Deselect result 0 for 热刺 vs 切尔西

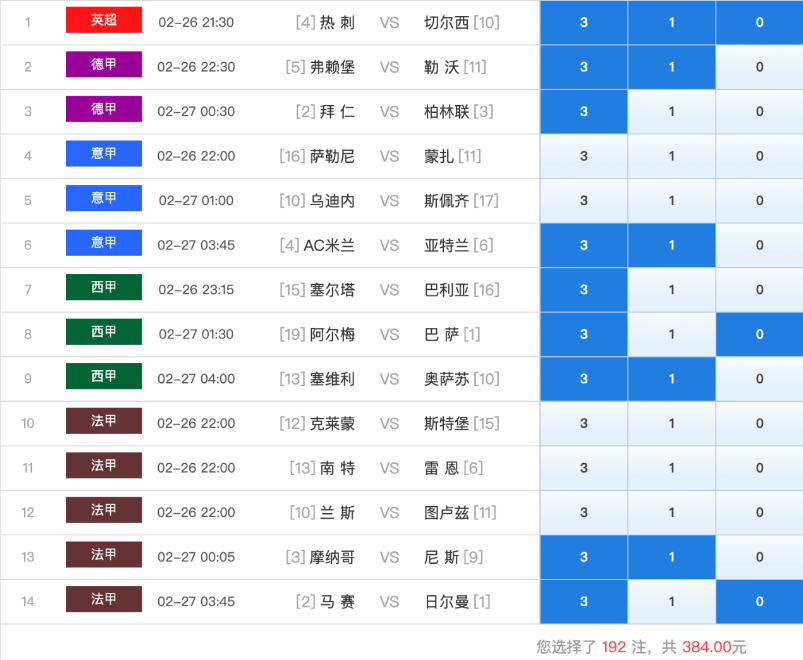pos(759,22)
